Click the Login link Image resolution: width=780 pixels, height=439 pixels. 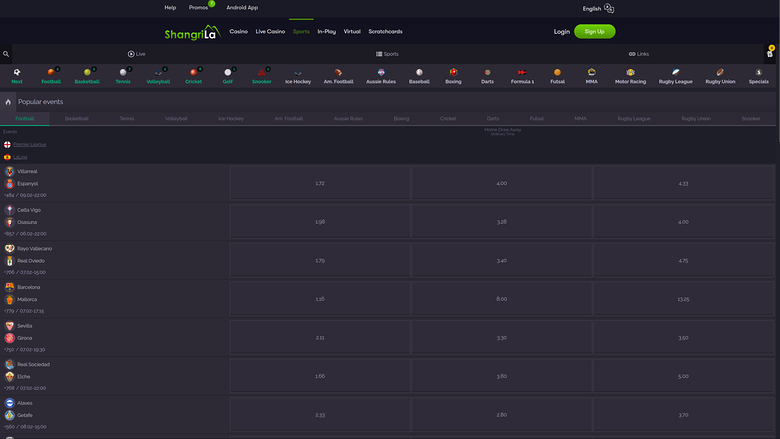click(x=561, y=31)
